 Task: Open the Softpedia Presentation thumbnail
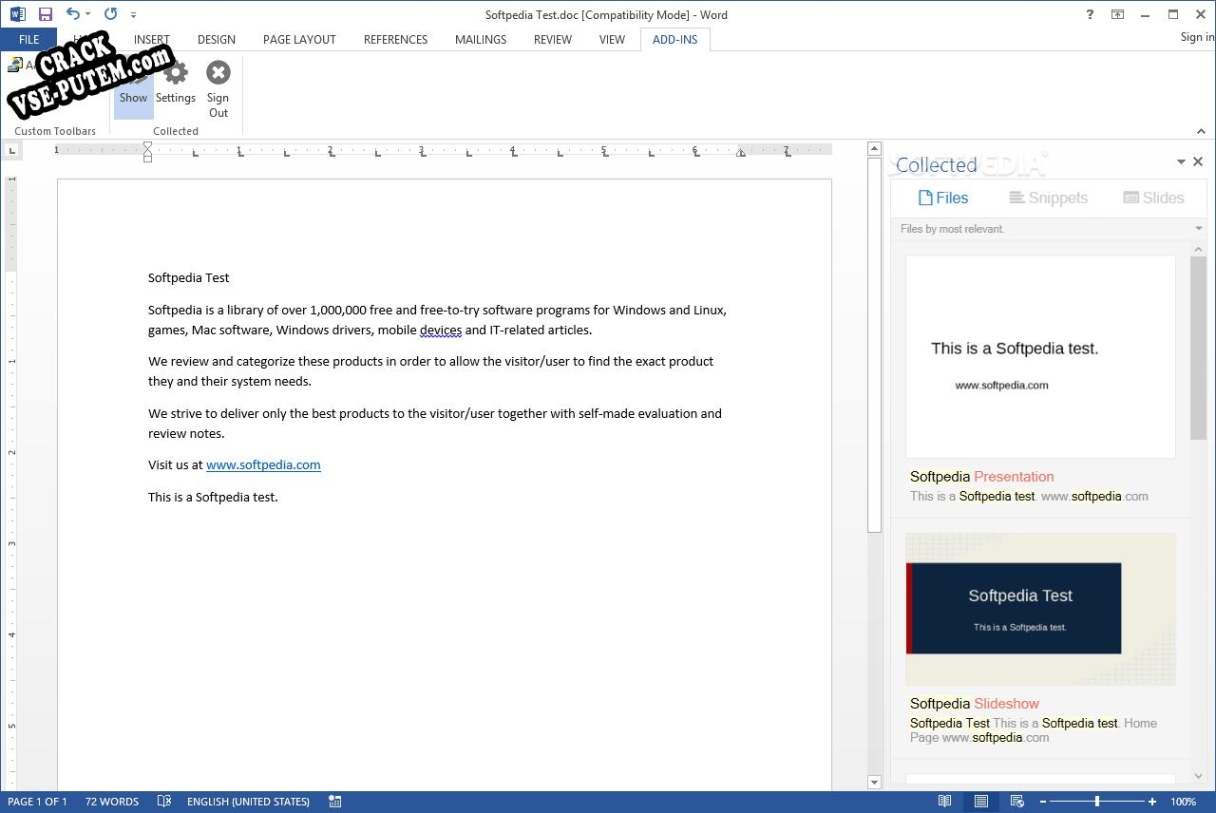point(1040,356)
